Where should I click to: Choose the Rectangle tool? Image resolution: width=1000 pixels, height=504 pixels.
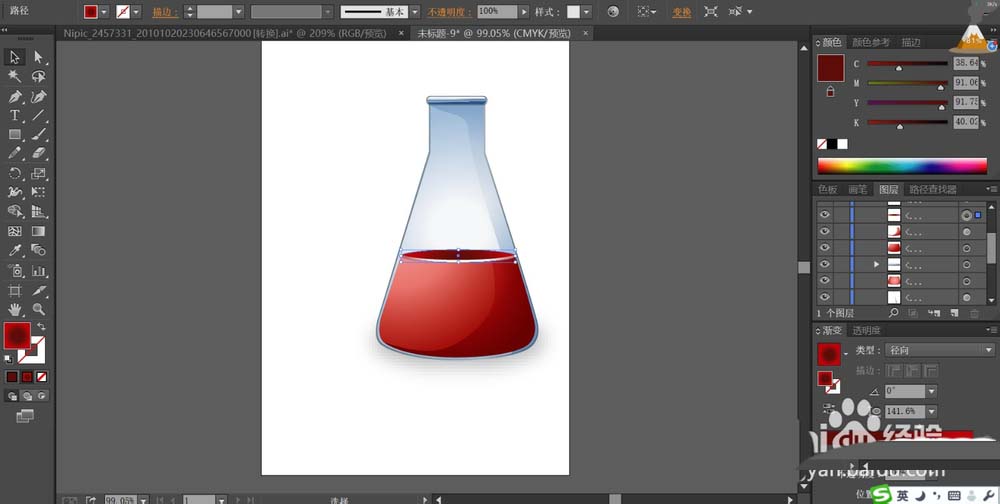pos(14,135)
